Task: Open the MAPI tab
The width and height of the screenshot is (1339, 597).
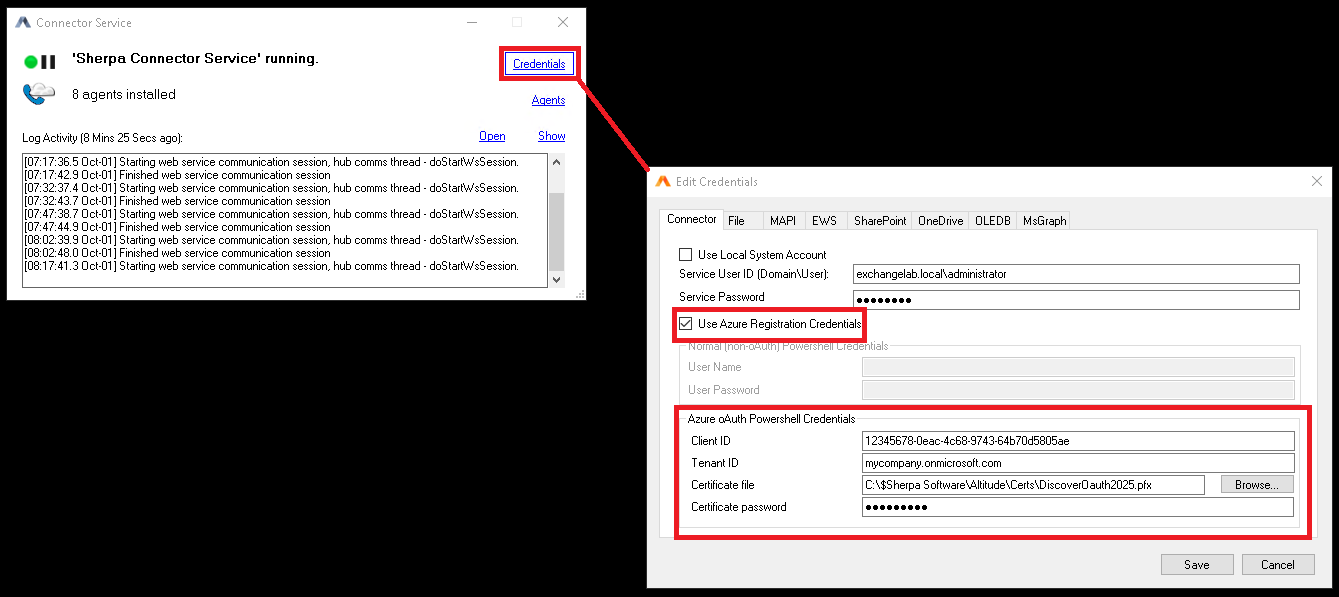Action: 783,221
